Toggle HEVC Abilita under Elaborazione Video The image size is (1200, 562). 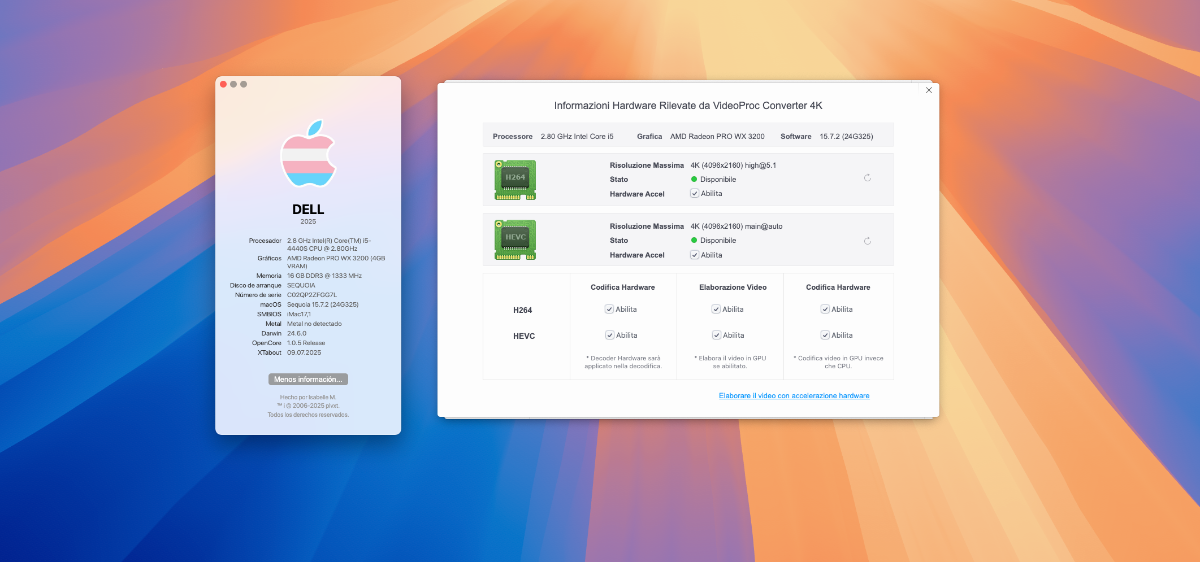click(716, 335)
